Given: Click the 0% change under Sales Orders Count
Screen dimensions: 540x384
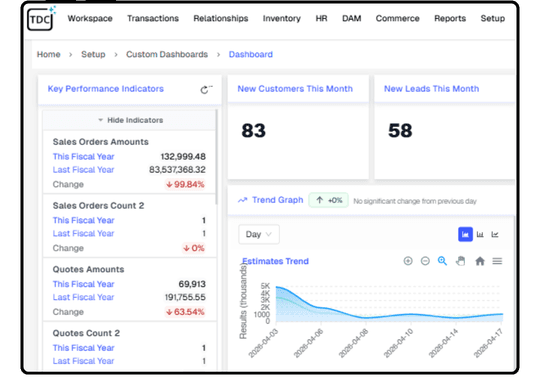Looking at the screenshot, I should click(194, 248).
